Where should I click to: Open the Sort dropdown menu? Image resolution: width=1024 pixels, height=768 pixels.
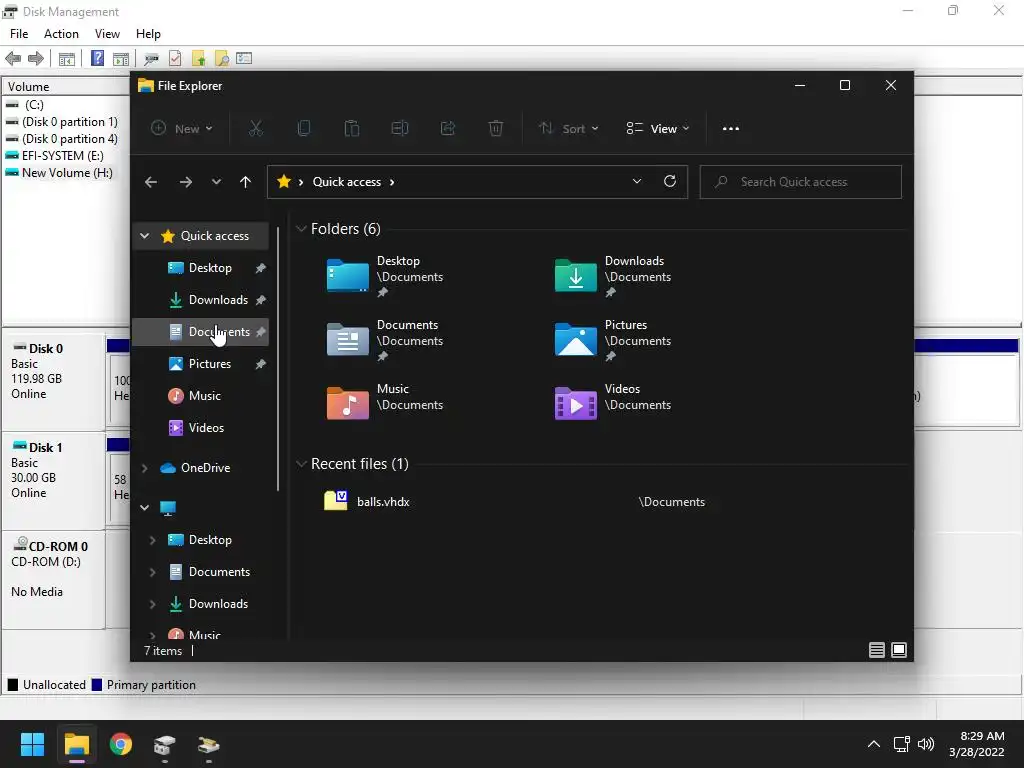tap(568, 129)
